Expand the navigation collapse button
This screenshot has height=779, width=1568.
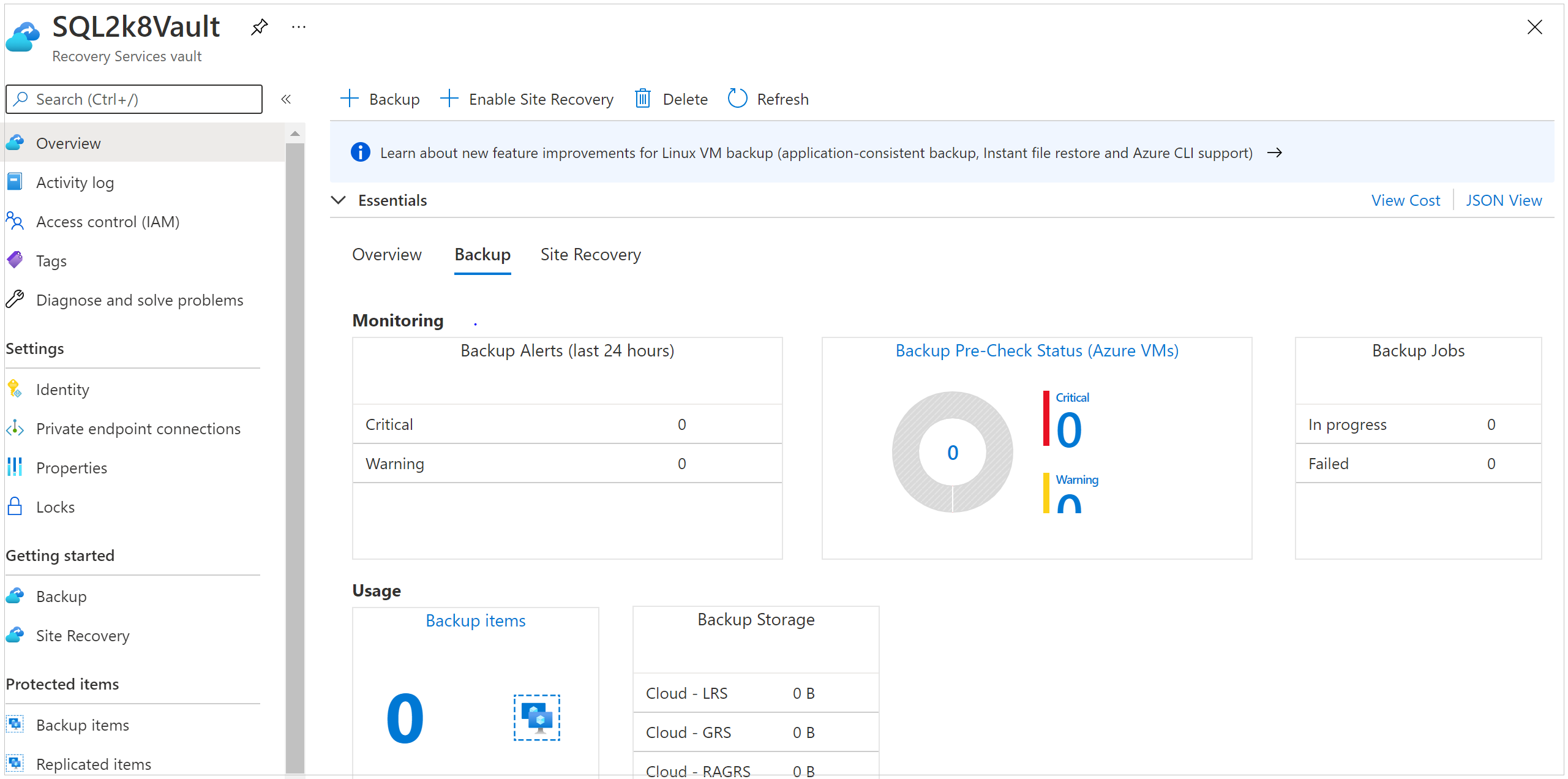point(285,99)
